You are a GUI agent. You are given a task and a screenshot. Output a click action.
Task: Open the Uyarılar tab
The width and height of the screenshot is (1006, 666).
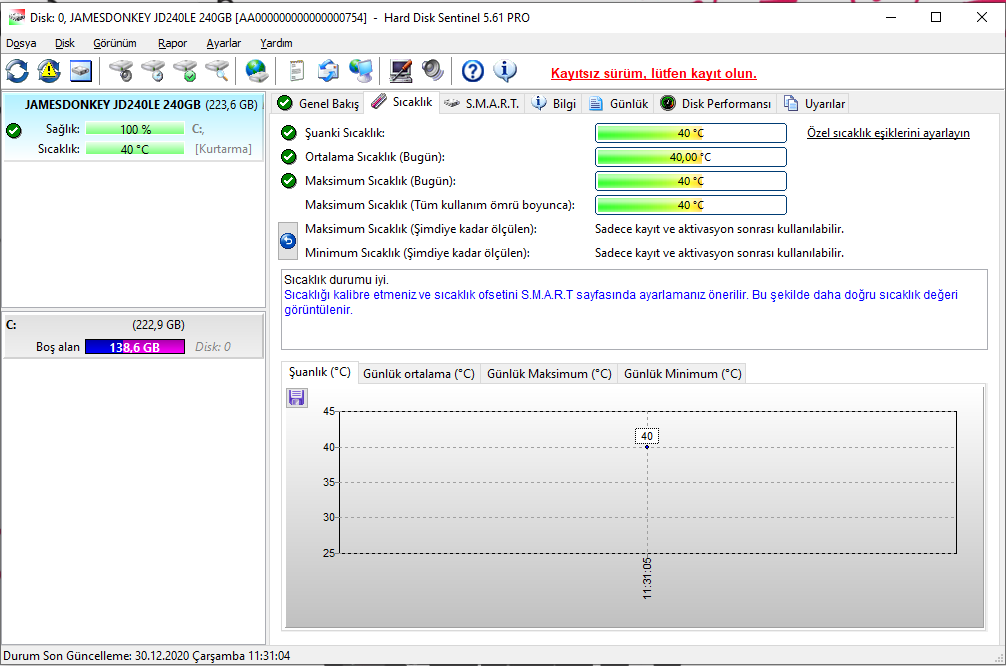[814, 103]
